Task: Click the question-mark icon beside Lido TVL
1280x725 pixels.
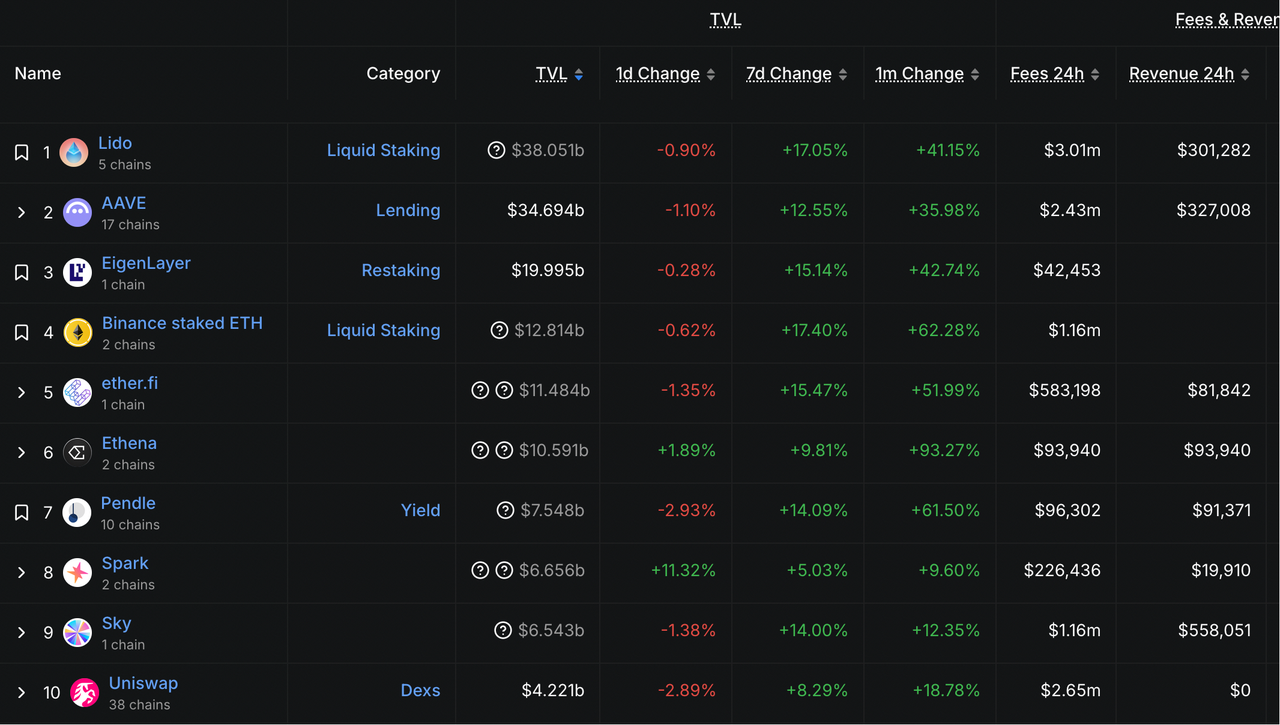Action: [x=496, y=150]
